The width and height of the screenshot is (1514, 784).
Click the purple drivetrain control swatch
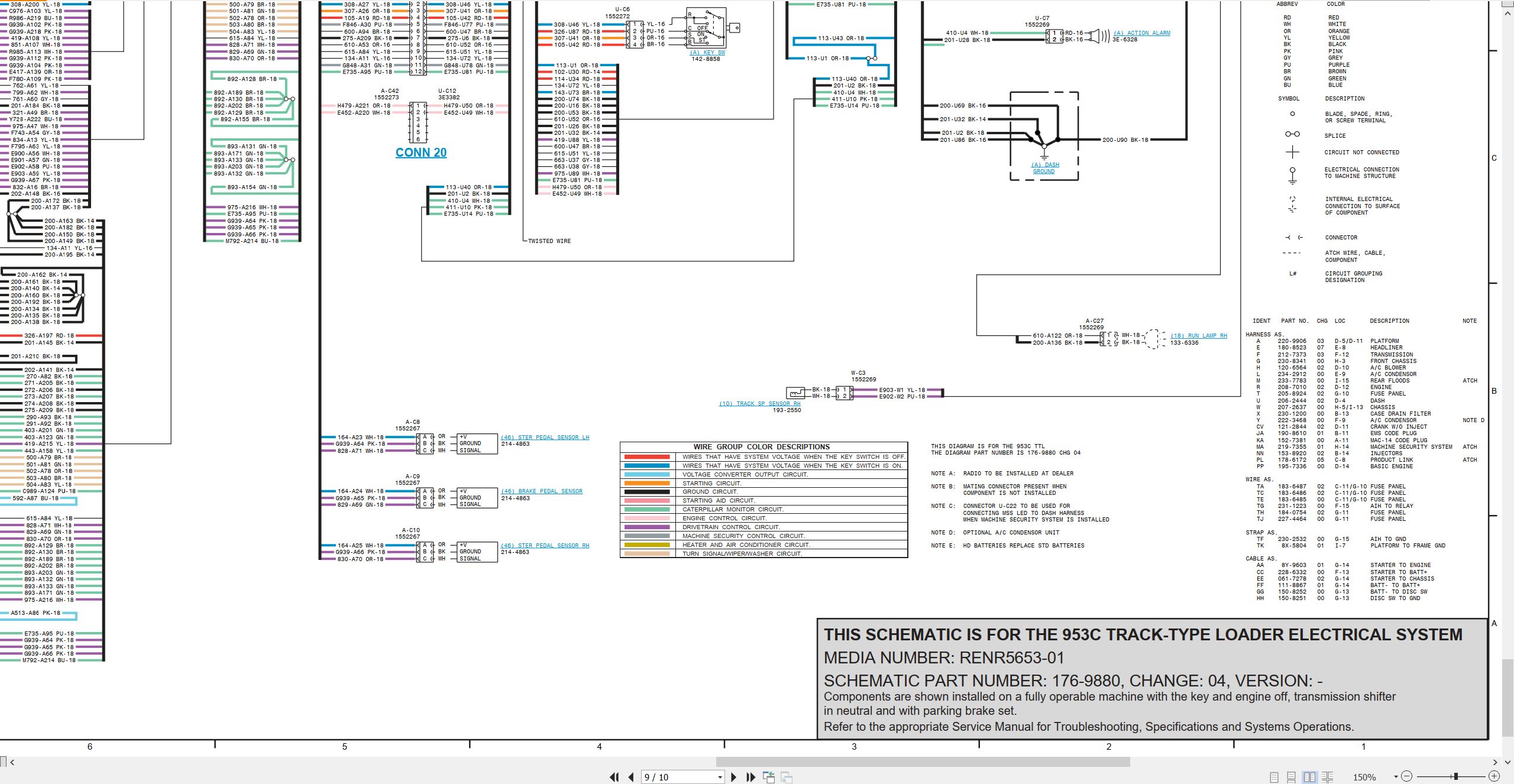[x=646, y=527]
